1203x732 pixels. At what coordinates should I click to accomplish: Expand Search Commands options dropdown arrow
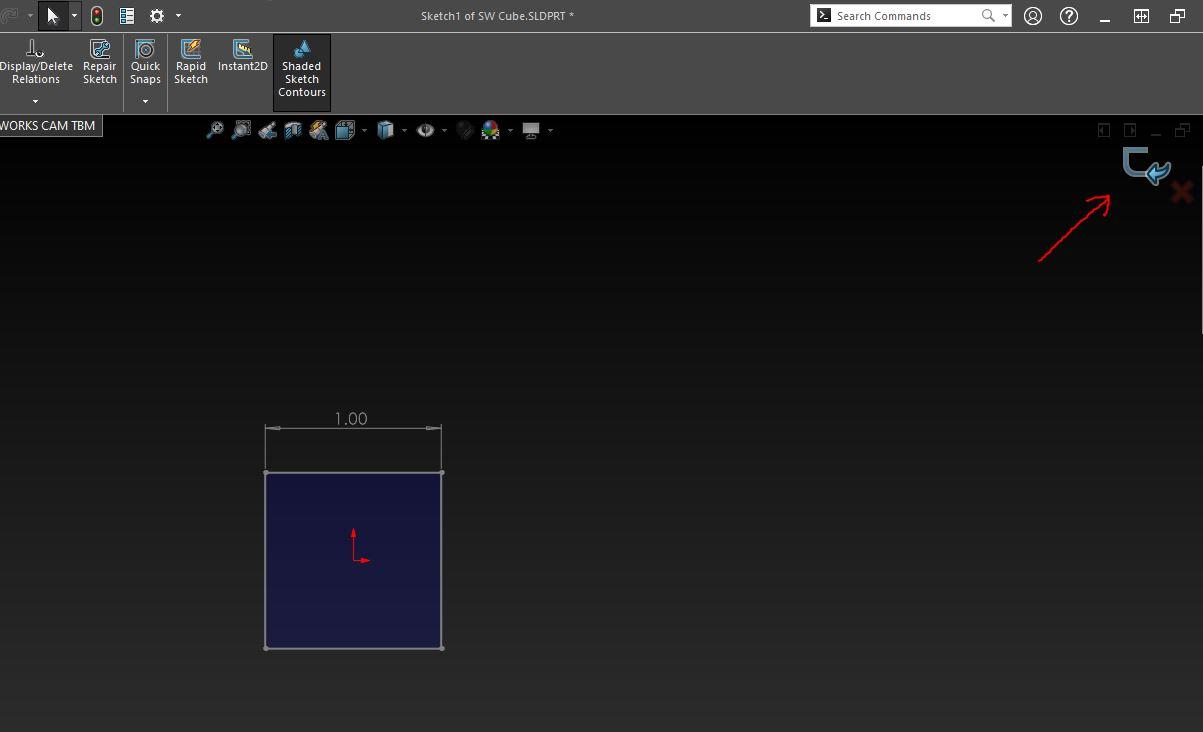(1005, 16)
